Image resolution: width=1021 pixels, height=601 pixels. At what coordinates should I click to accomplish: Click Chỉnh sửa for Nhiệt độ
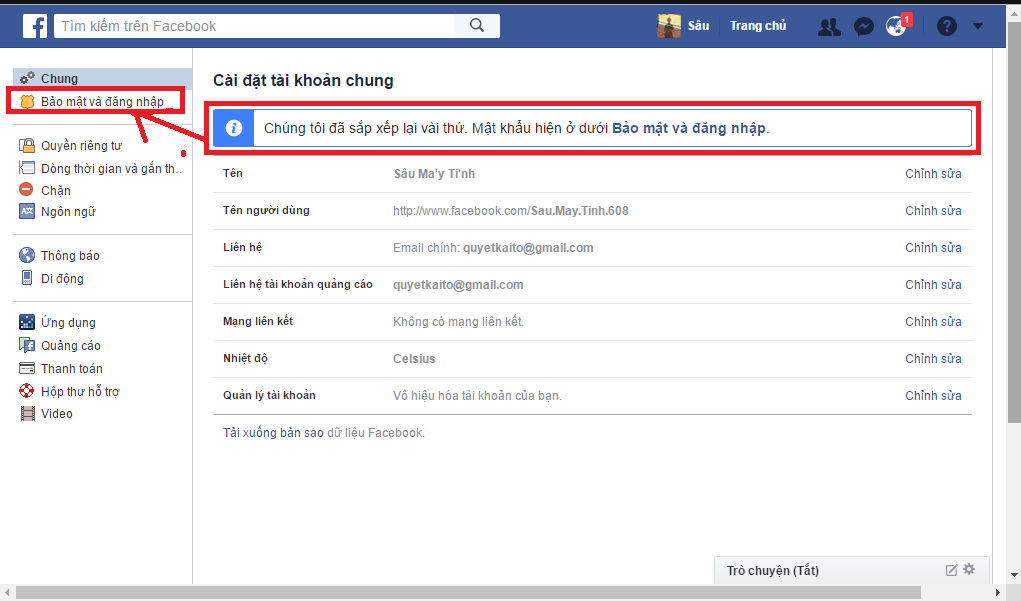click(x=933, y=359)
